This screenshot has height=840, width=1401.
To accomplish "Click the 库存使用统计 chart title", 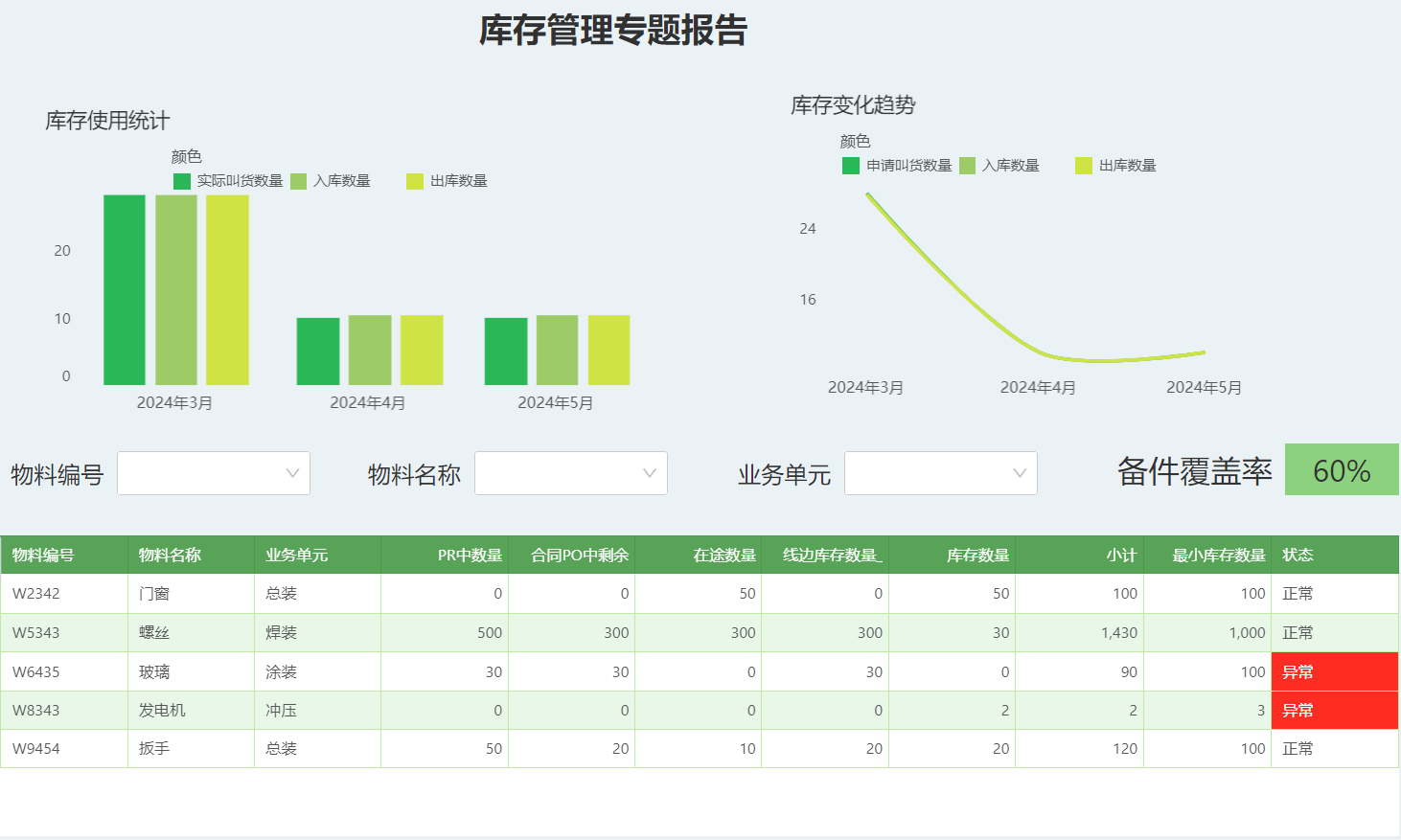I will pos(107,121).
